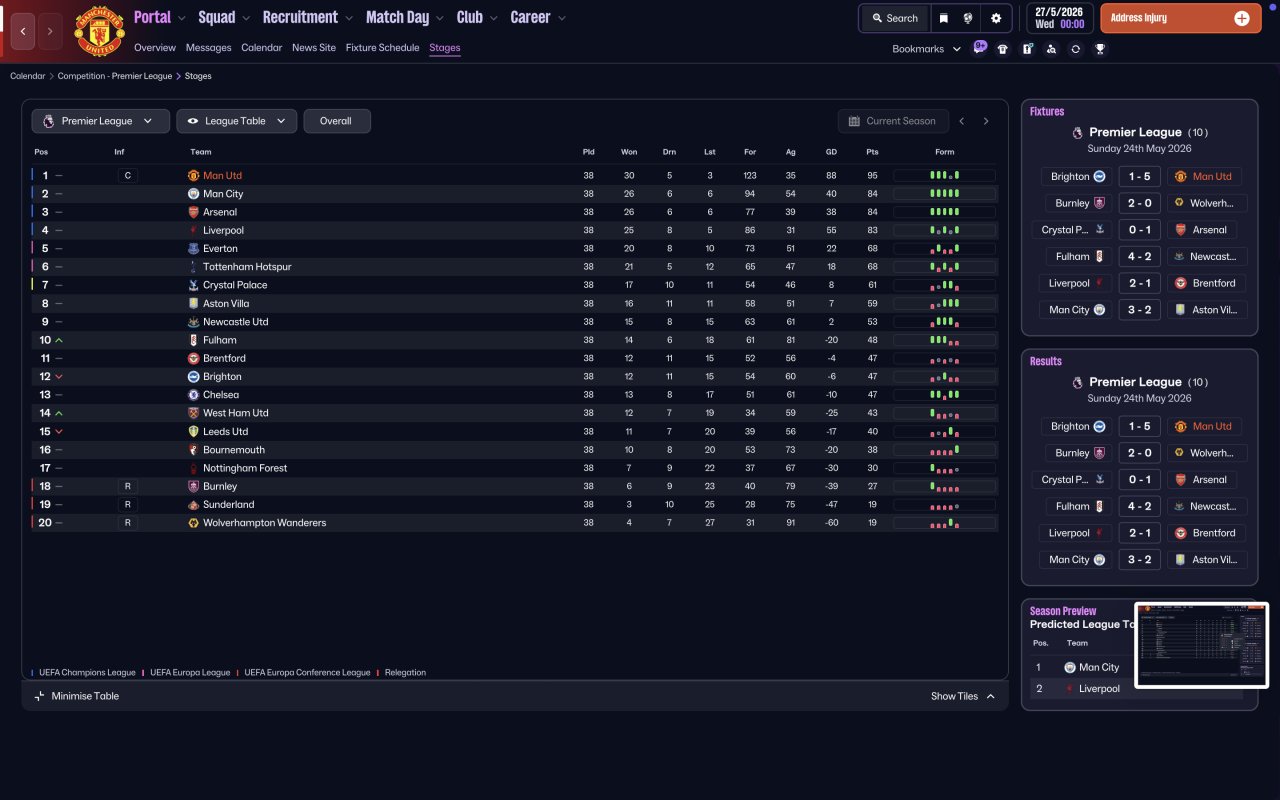Sort table by the GD column header
Screen dimensions: 1280x800
831,152
